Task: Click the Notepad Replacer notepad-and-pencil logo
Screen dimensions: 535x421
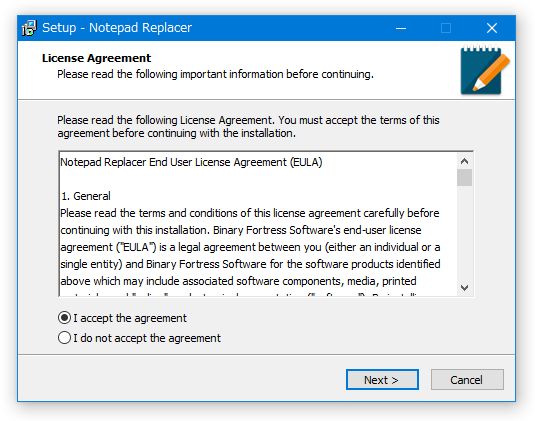Action: point(485,69)
